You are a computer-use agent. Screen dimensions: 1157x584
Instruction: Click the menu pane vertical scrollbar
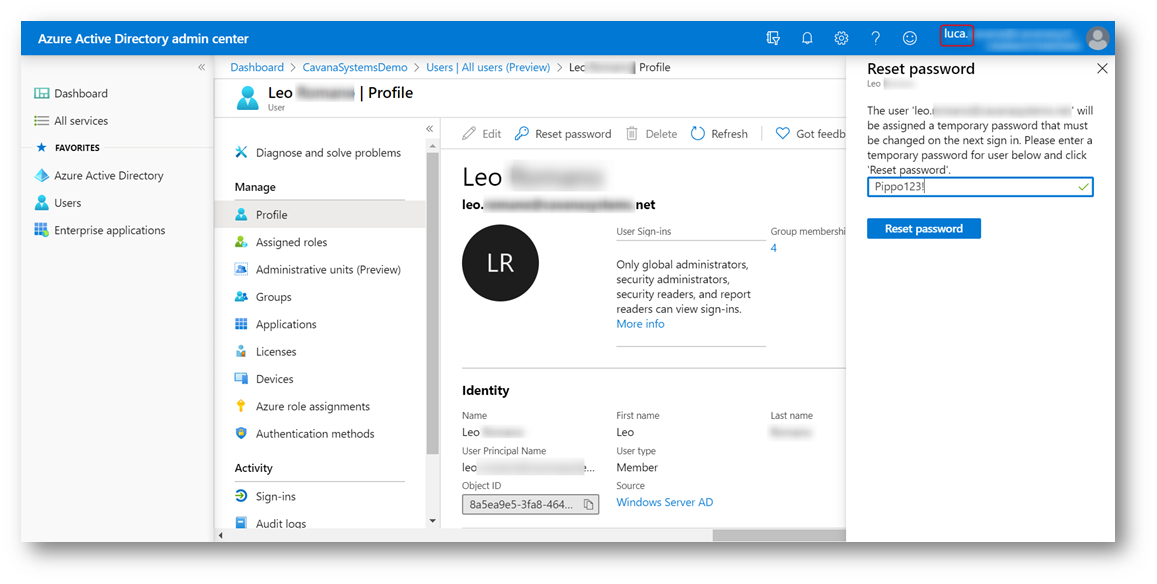tap(432, 303)
